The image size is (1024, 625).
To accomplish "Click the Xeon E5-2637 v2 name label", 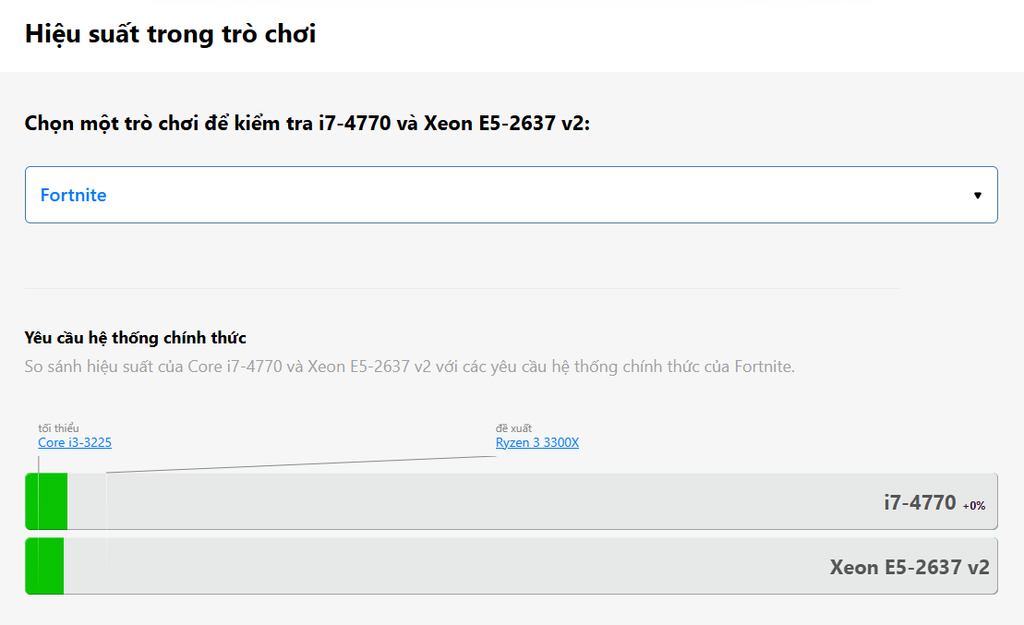I will click(x=910, y=567).
